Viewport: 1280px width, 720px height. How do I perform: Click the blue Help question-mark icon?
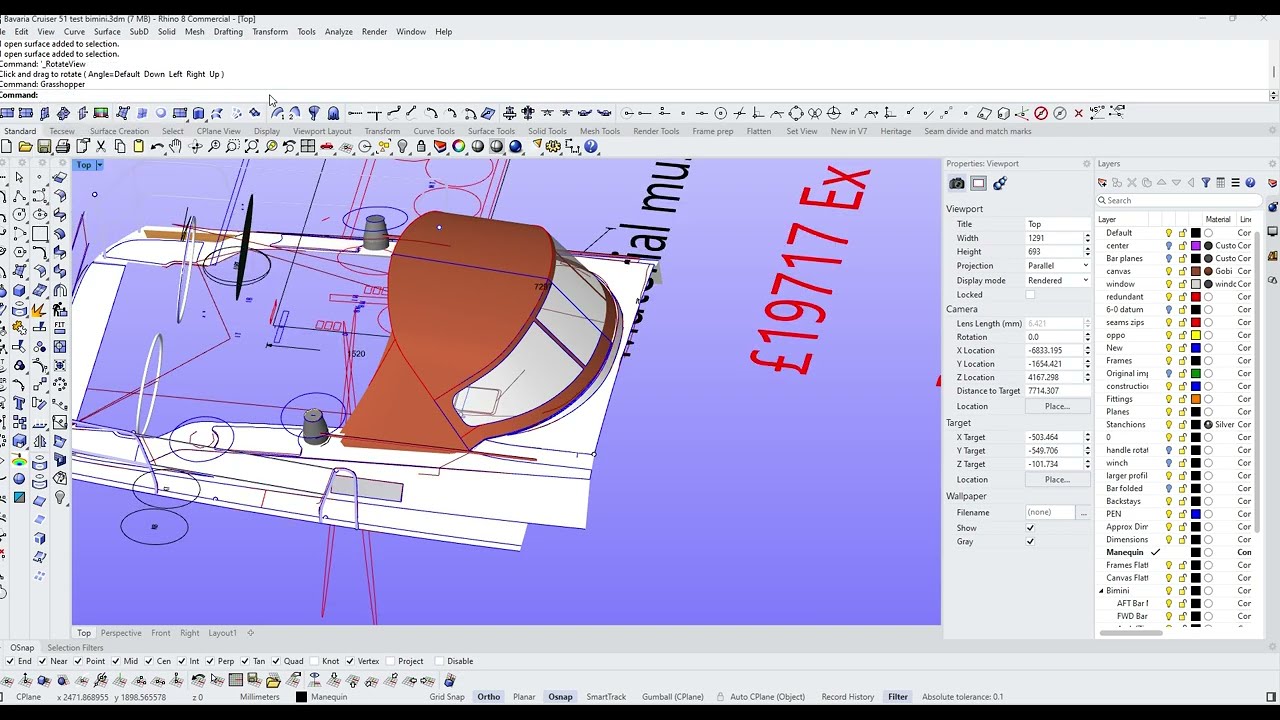click(x=591, y=147)
